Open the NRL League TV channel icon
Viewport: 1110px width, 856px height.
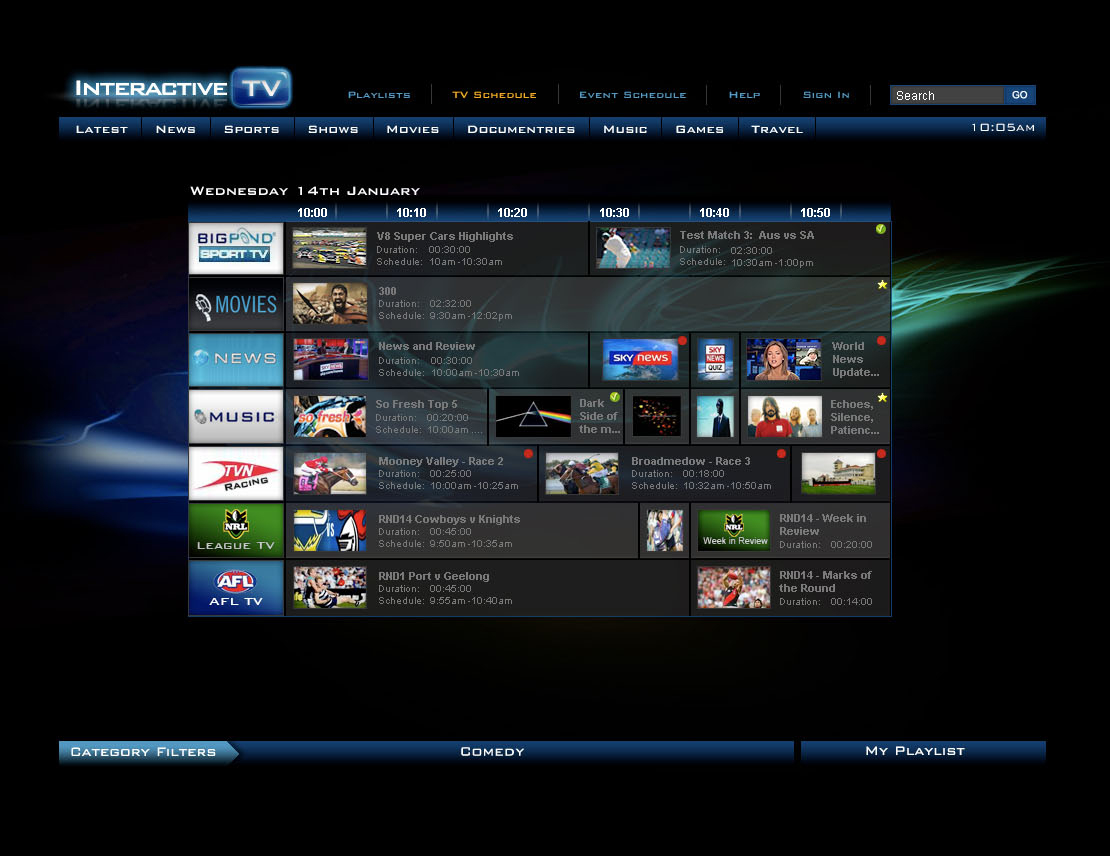[x=235, y=529]
